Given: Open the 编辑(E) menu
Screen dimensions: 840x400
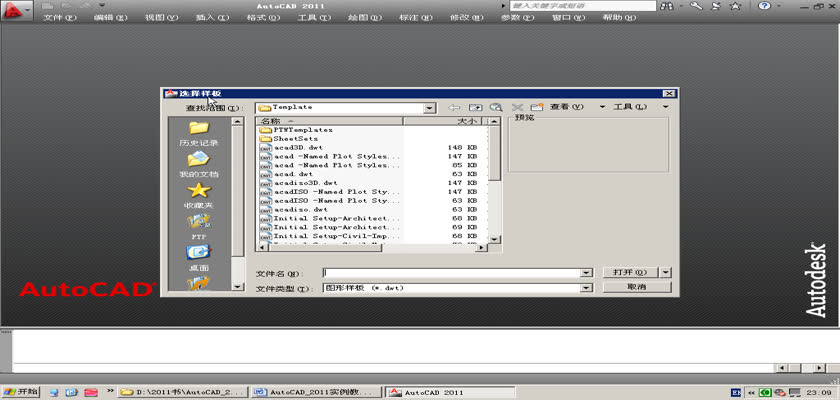Looking at the screenshot, I should pos(111,17).
